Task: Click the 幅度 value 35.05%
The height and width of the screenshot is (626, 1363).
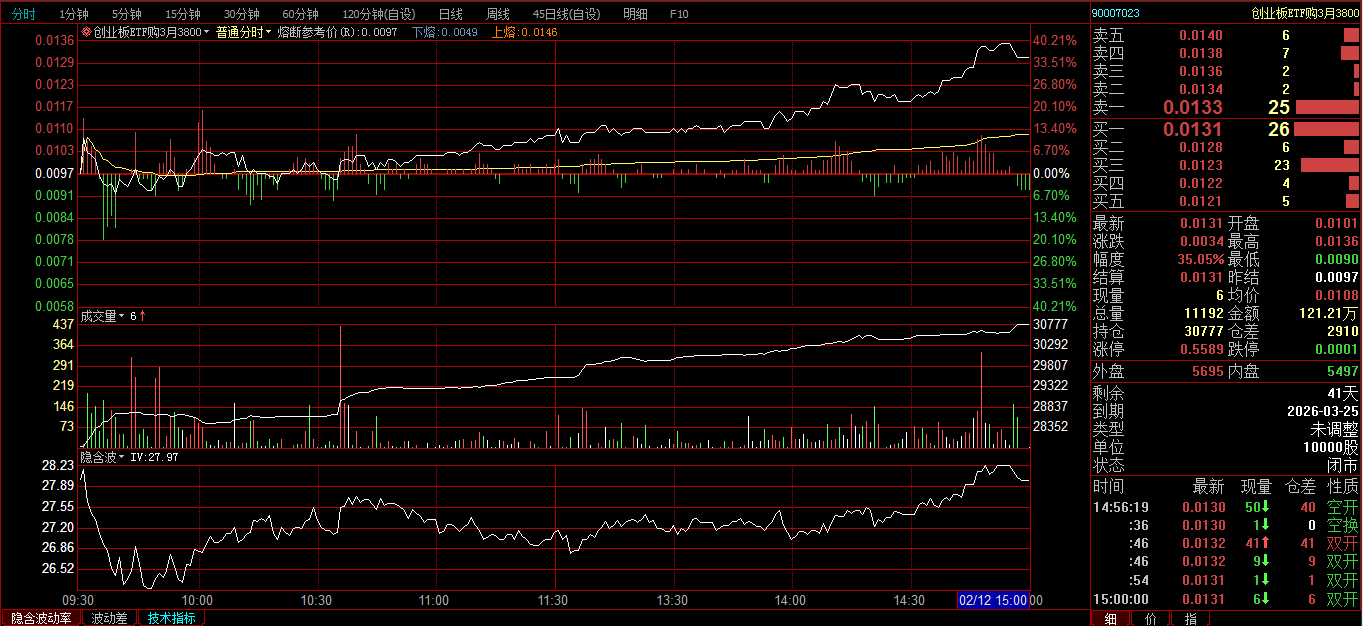Action: 1200,259
